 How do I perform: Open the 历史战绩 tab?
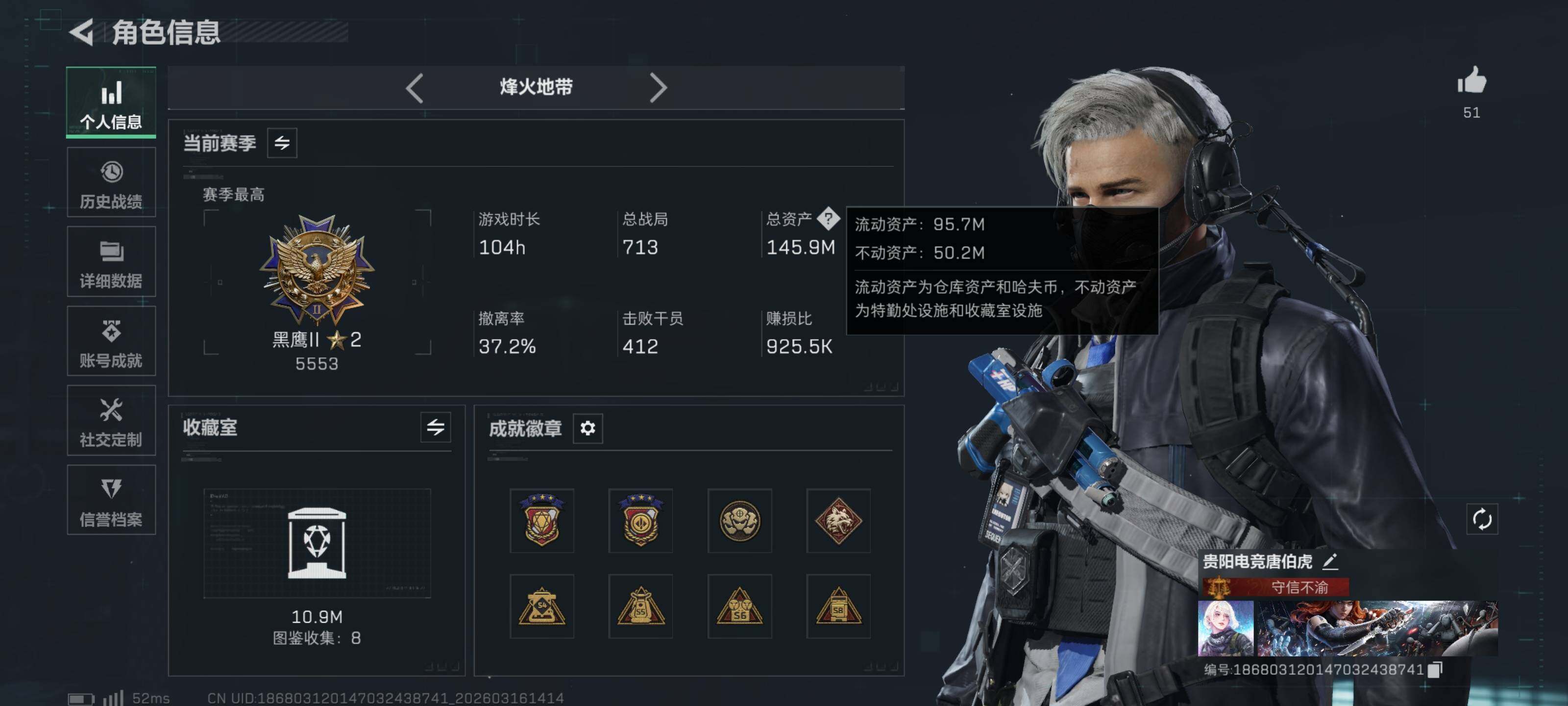(x=111, y=183)
